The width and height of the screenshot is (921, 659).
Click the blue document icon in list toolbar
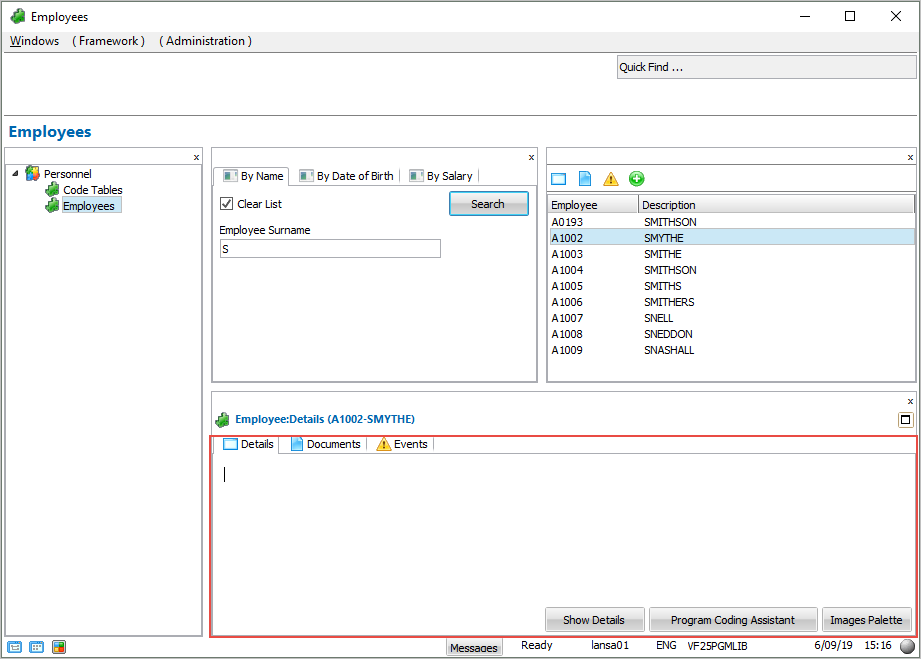[x=585, y=179]
